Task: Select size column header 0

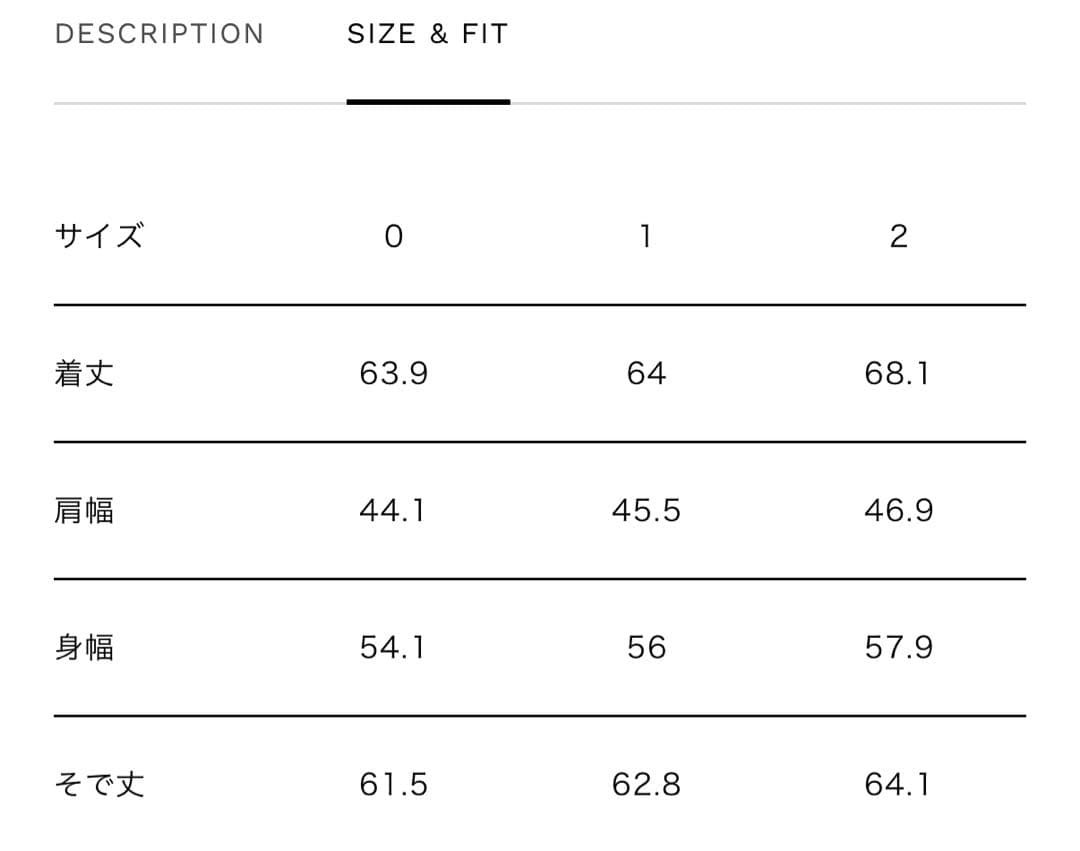Action: click(394, 237)
